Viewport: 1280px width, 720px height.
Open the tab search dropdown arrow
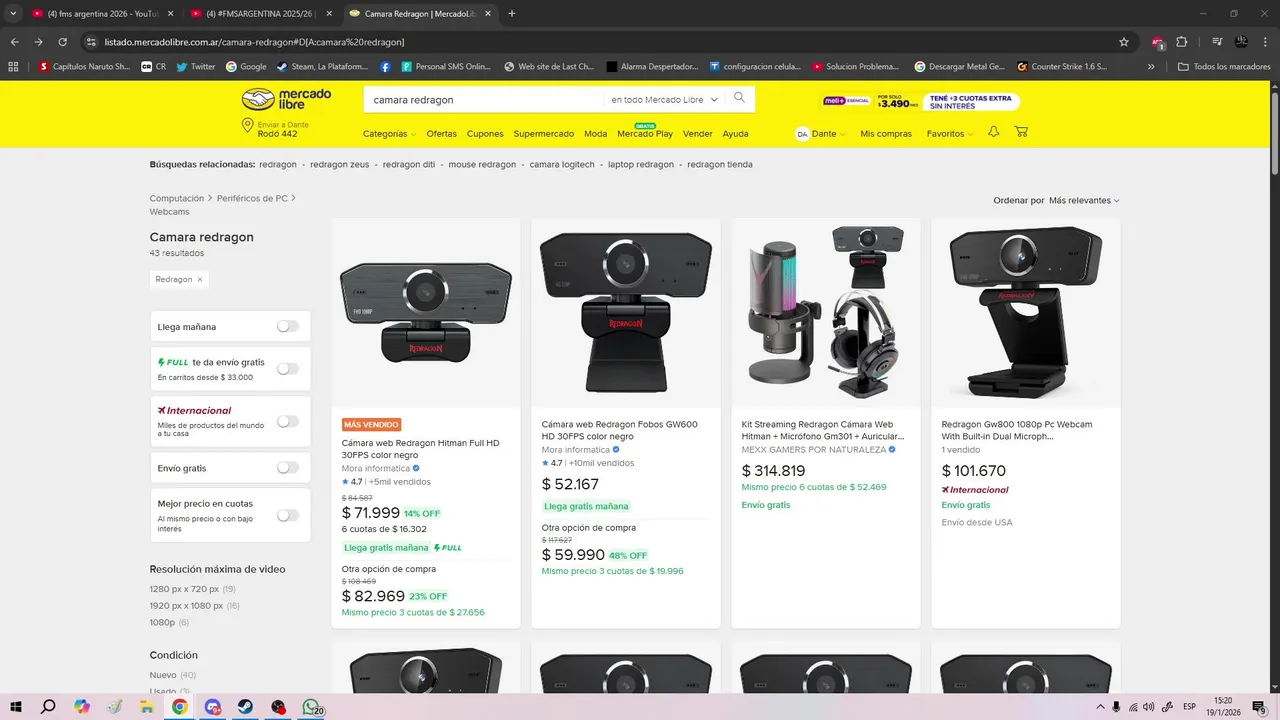[x=13, y=13]
